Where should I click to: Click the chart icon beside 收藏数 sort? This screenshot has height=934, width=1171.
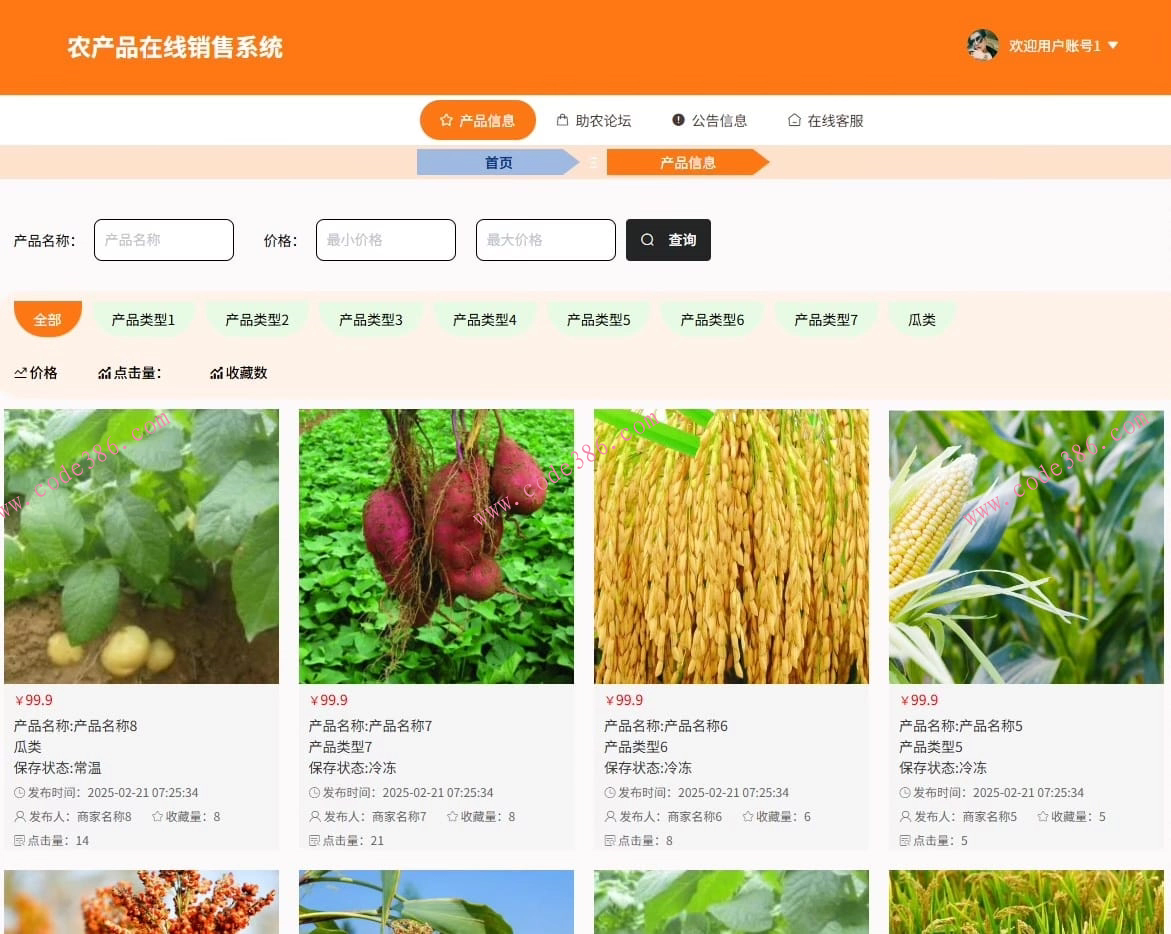pos(217,372)
